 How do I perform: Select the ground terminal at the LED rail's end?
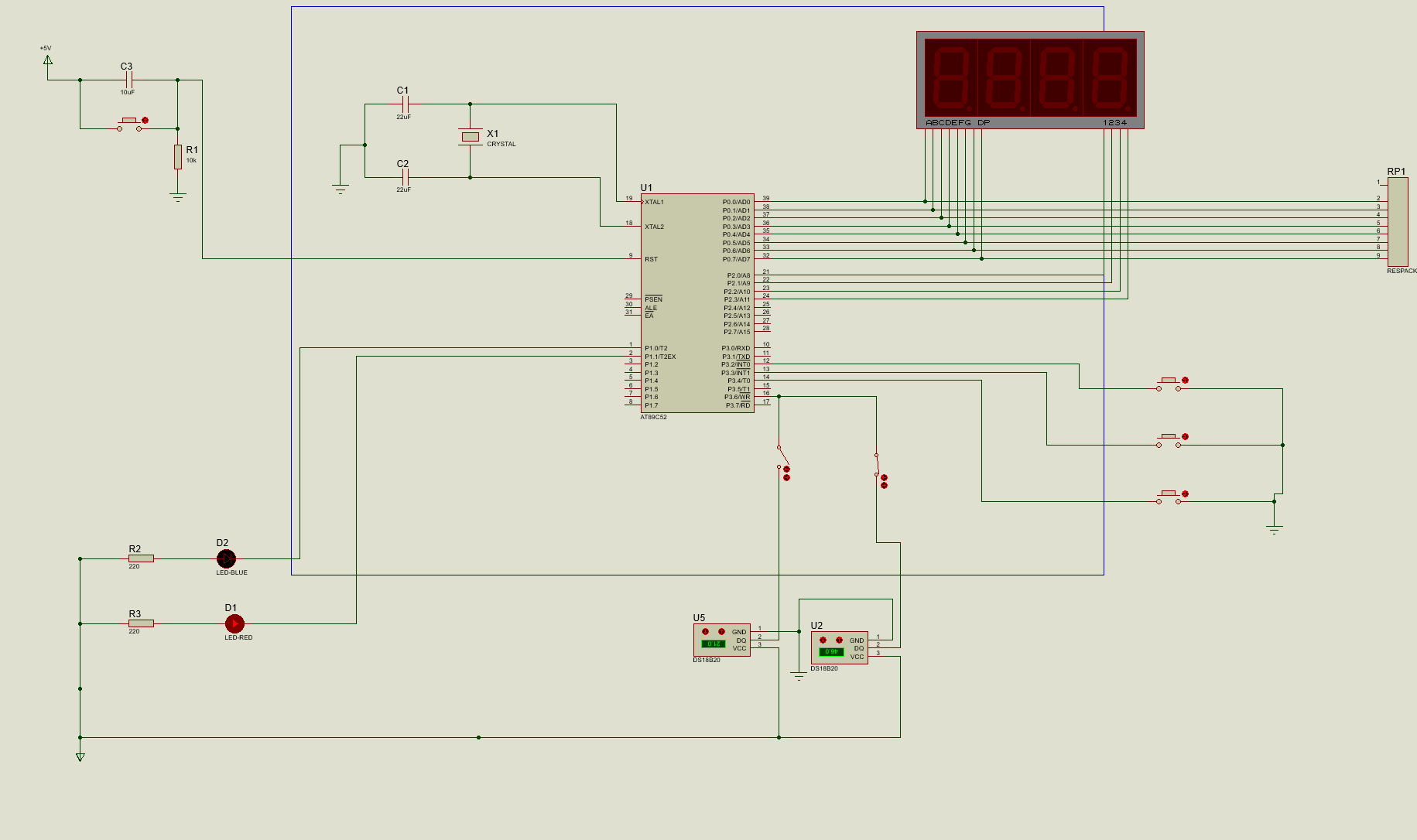tap(80, 757)
